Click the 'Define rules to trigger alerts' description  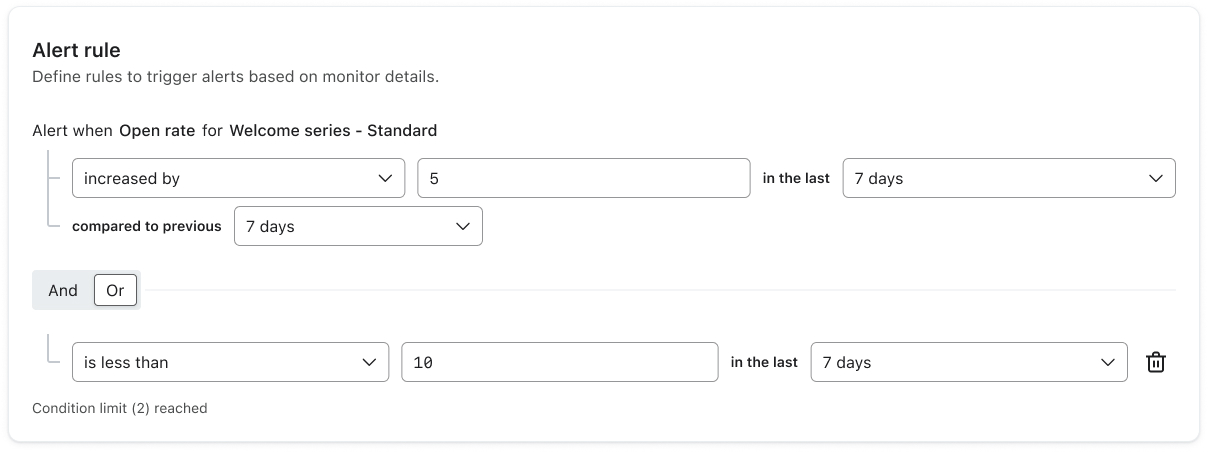click(235, 76)
